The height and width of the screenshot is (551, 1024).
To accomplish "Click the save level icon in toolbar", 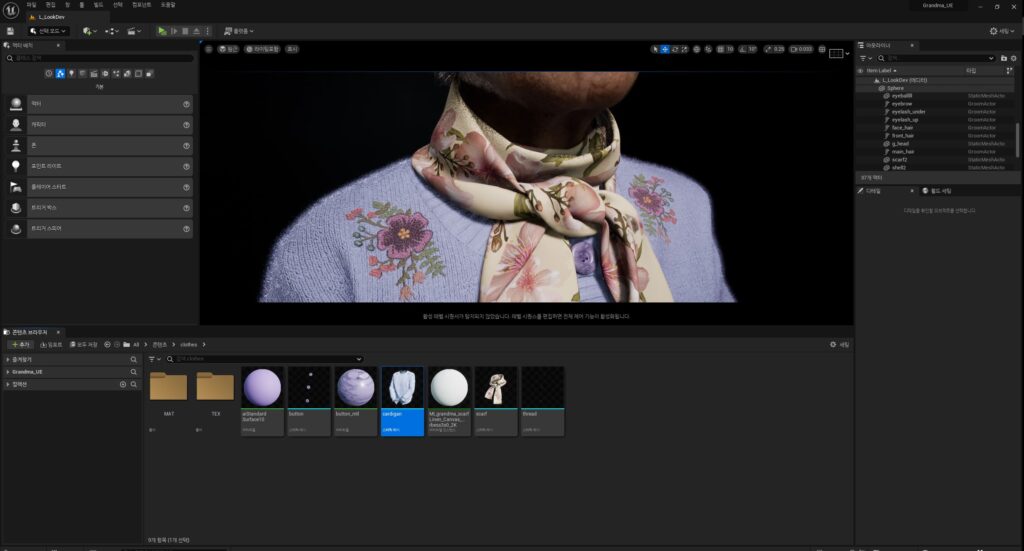I will [10, 31].
